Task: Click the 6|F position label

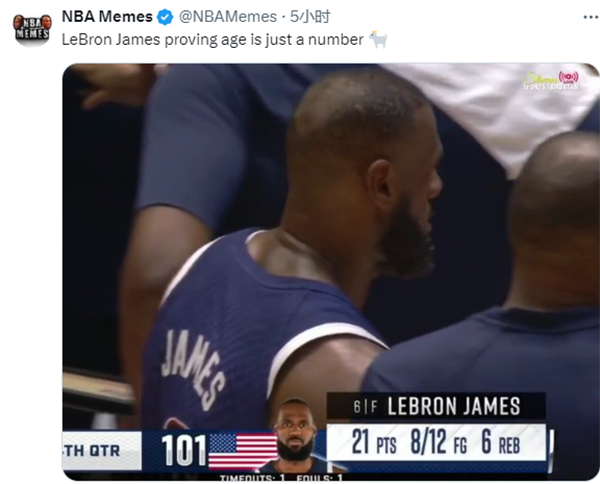Action: click(365, 407)
